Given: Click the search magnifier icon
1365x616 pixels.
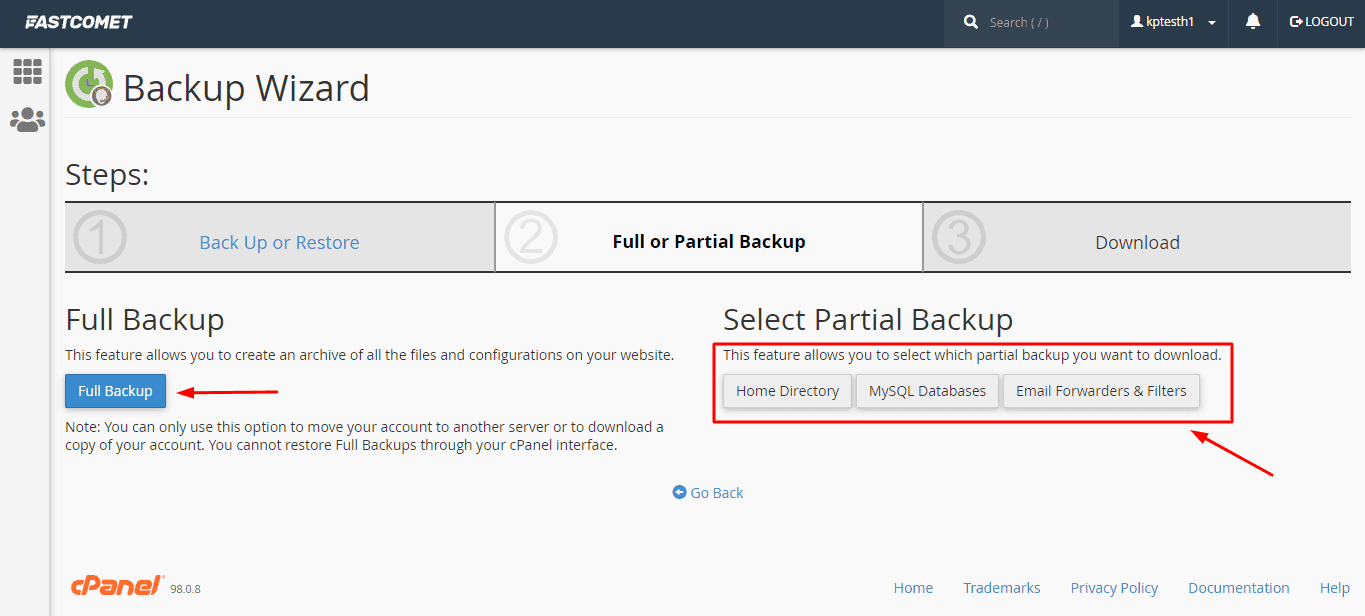Looking at the screenshot, I should click(x=971, y=22).
